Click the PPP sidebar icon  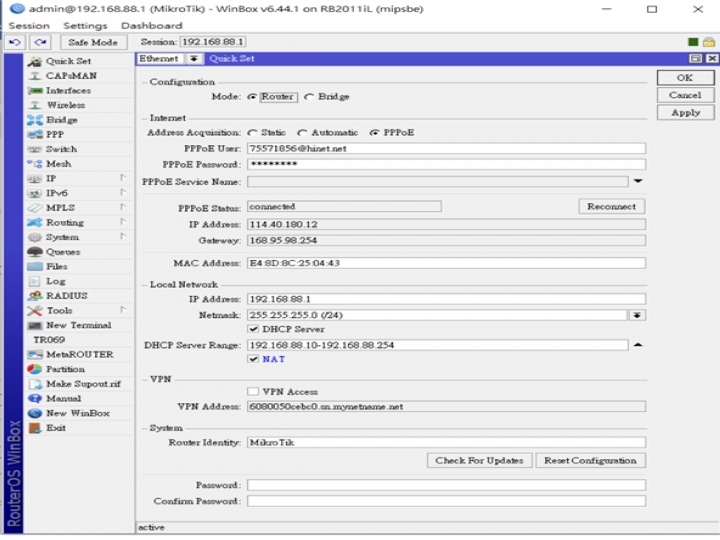pos(34,135)
